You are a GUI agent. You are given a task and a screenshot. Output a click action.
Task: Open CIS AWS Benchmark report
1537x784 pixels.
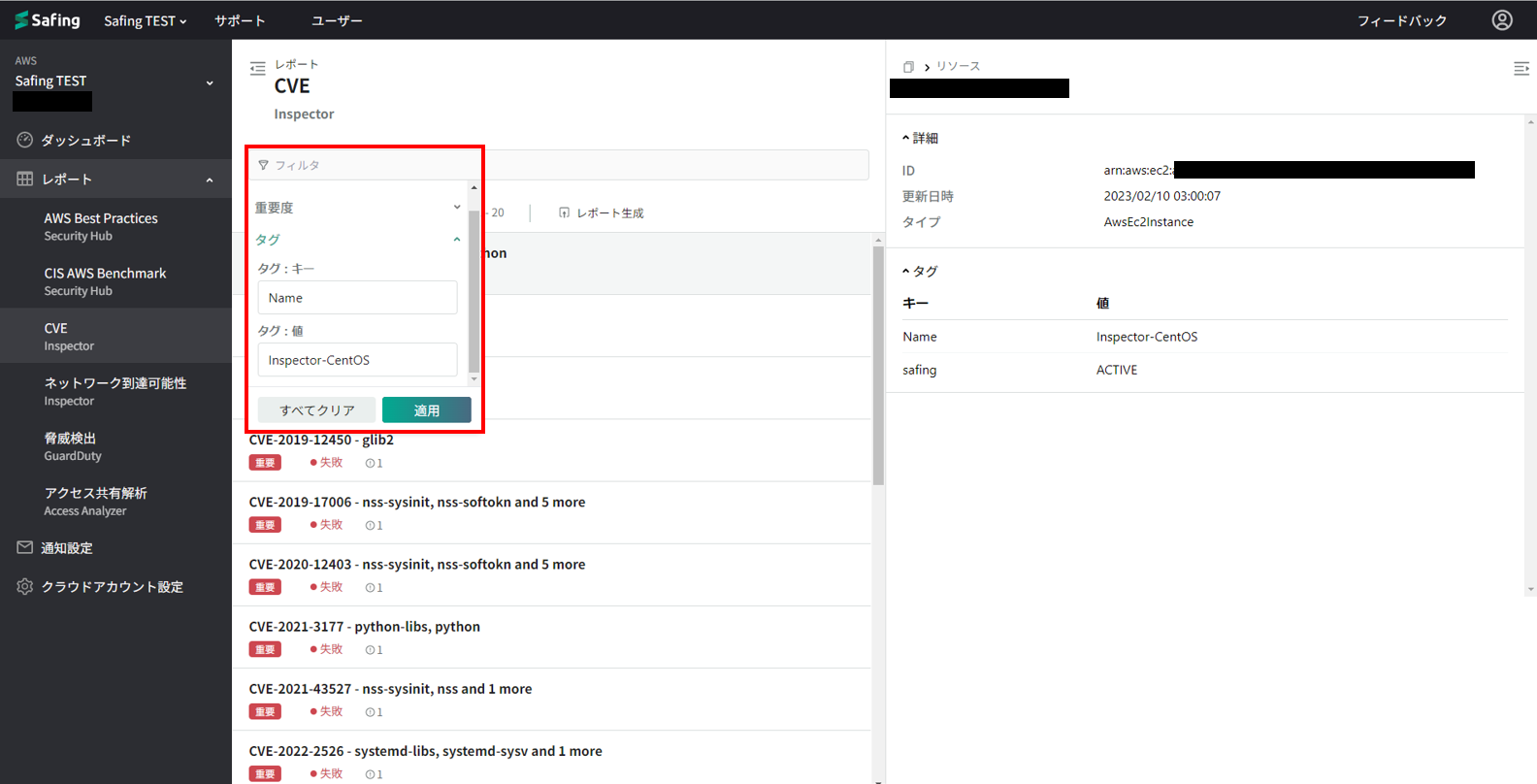(x=115, y=281)
